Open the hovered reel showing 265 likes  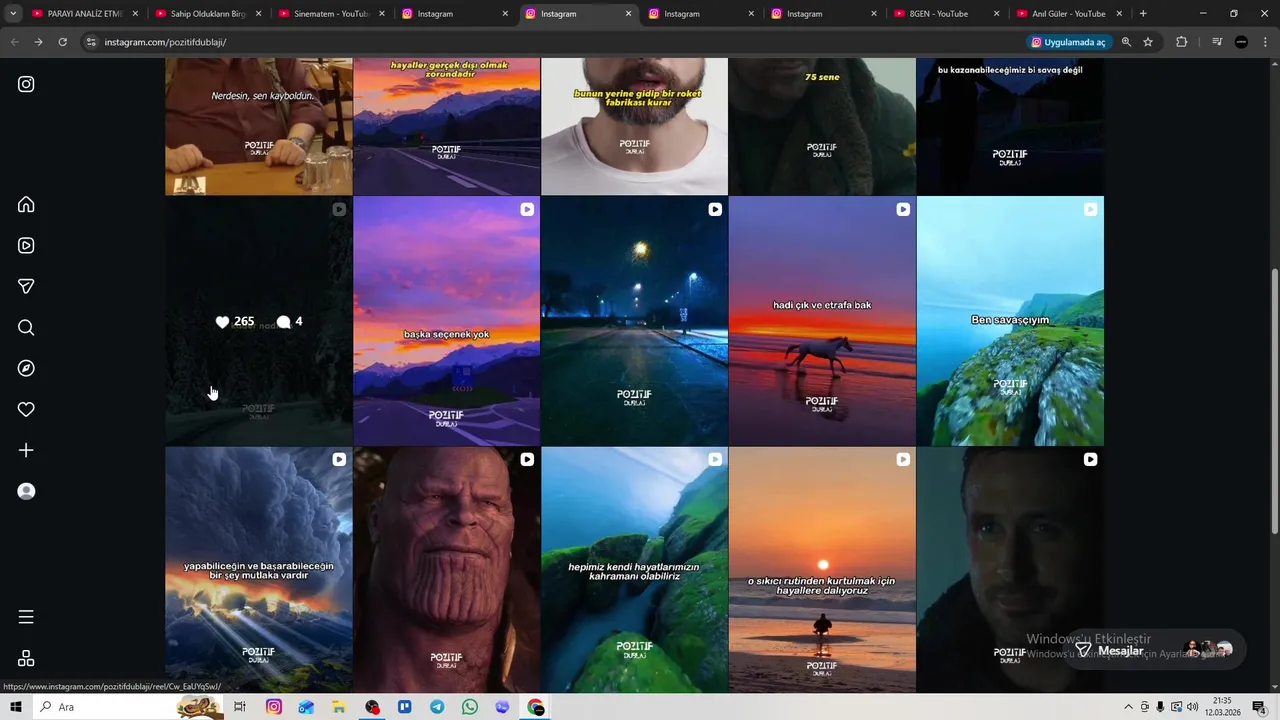259,321
